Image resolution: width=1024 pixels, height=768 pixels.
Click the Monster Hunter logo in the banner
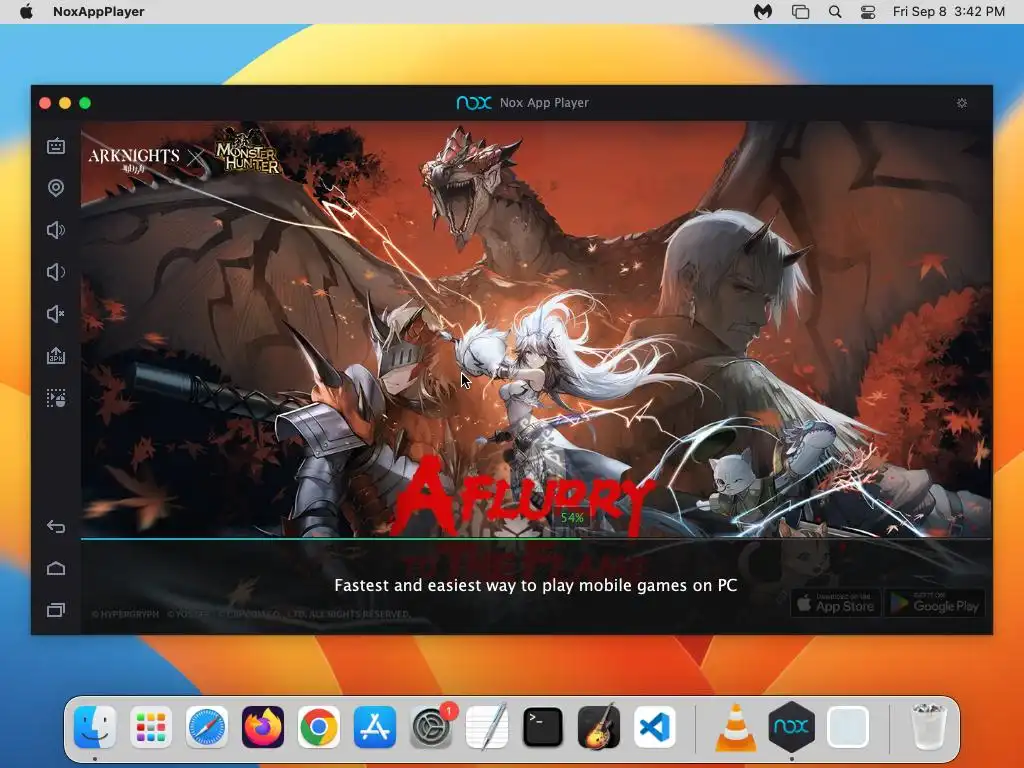(248, 154)
